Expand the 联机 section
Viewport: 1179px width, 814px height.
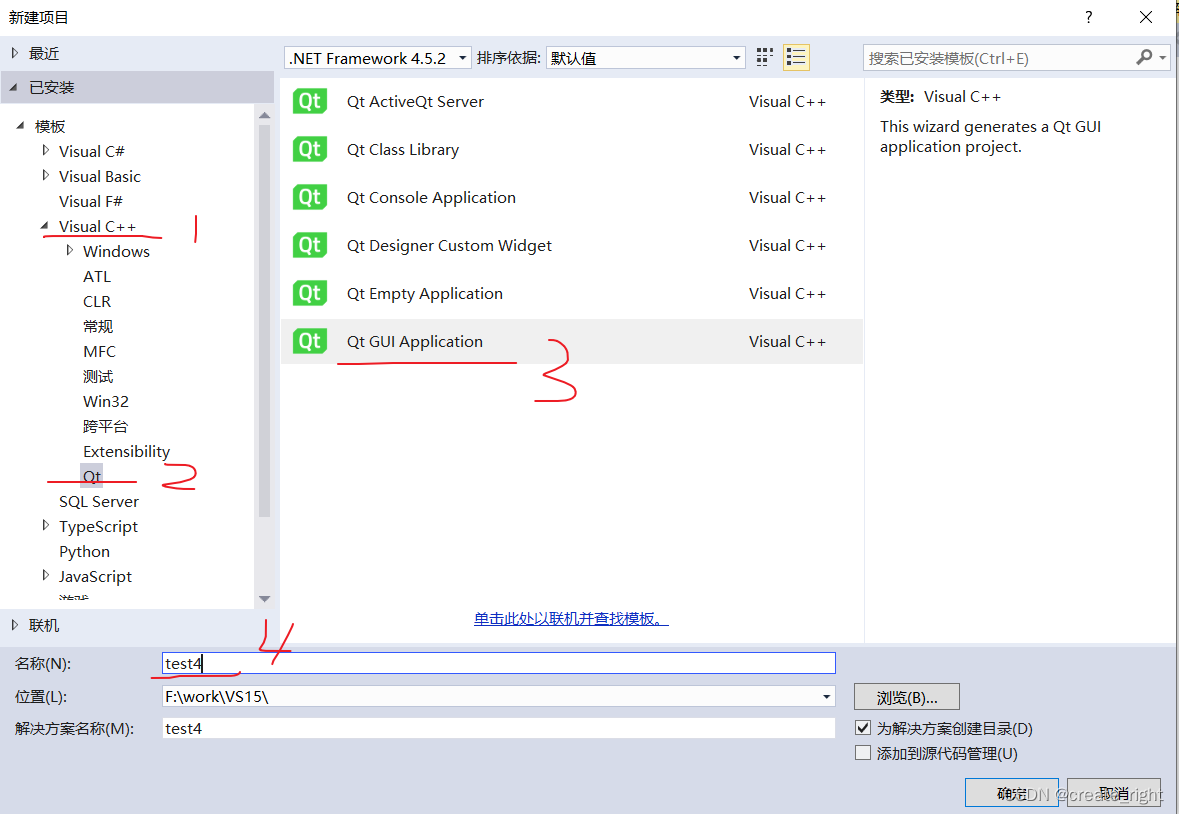15,625
